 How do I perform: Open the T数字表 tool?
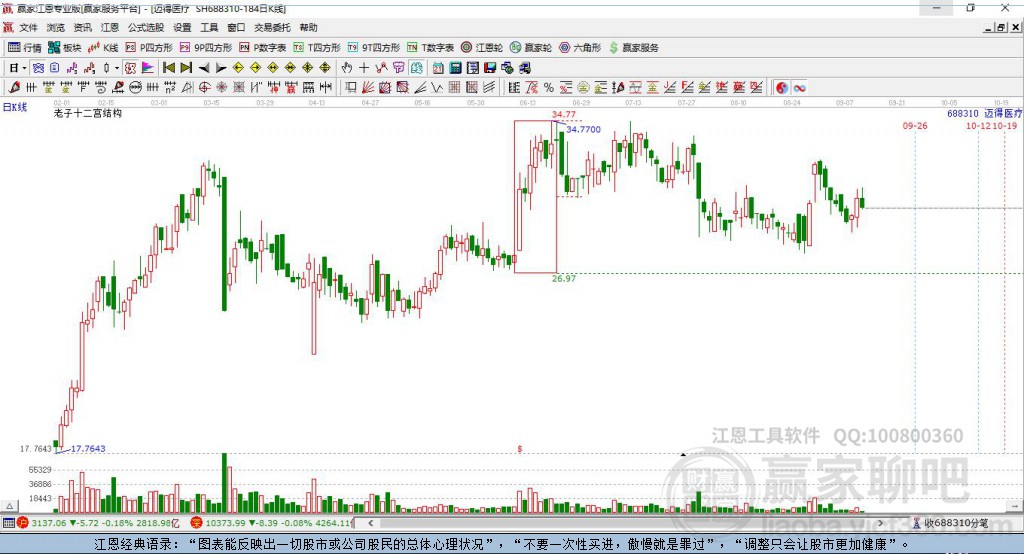point(430,48)
